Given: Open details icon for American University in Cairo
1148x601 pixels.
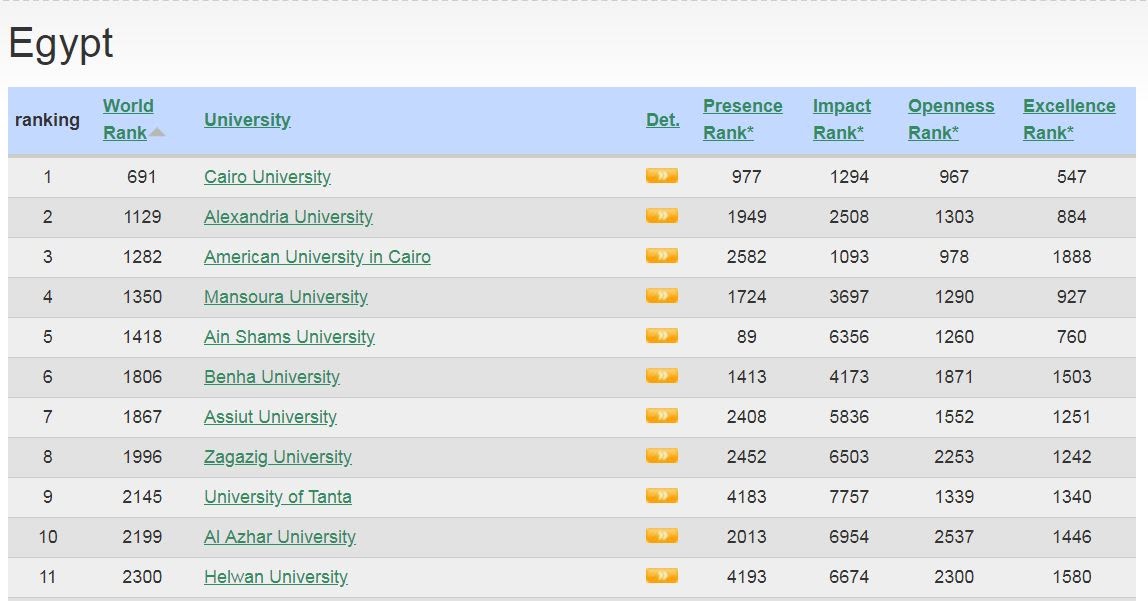Looking at the screenshot, I should [661, 255].
